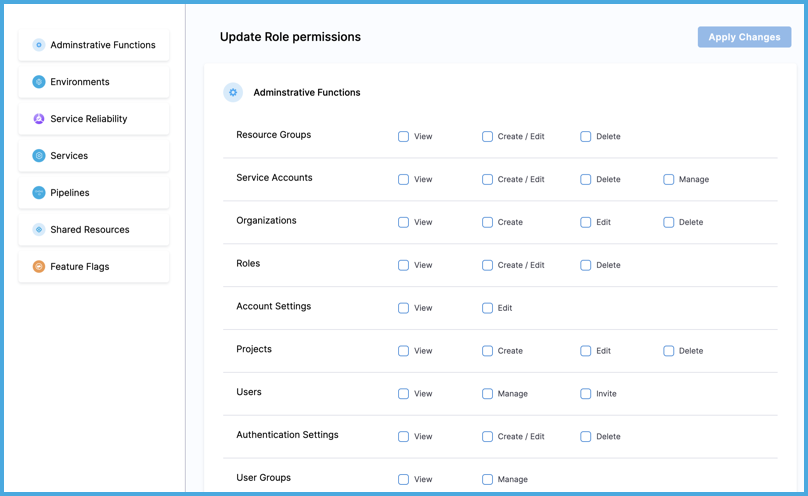Viewport: 808px width, 496px height.
Task: Click the Service Reliability purple icon
Action: click(x=39, y=119)
